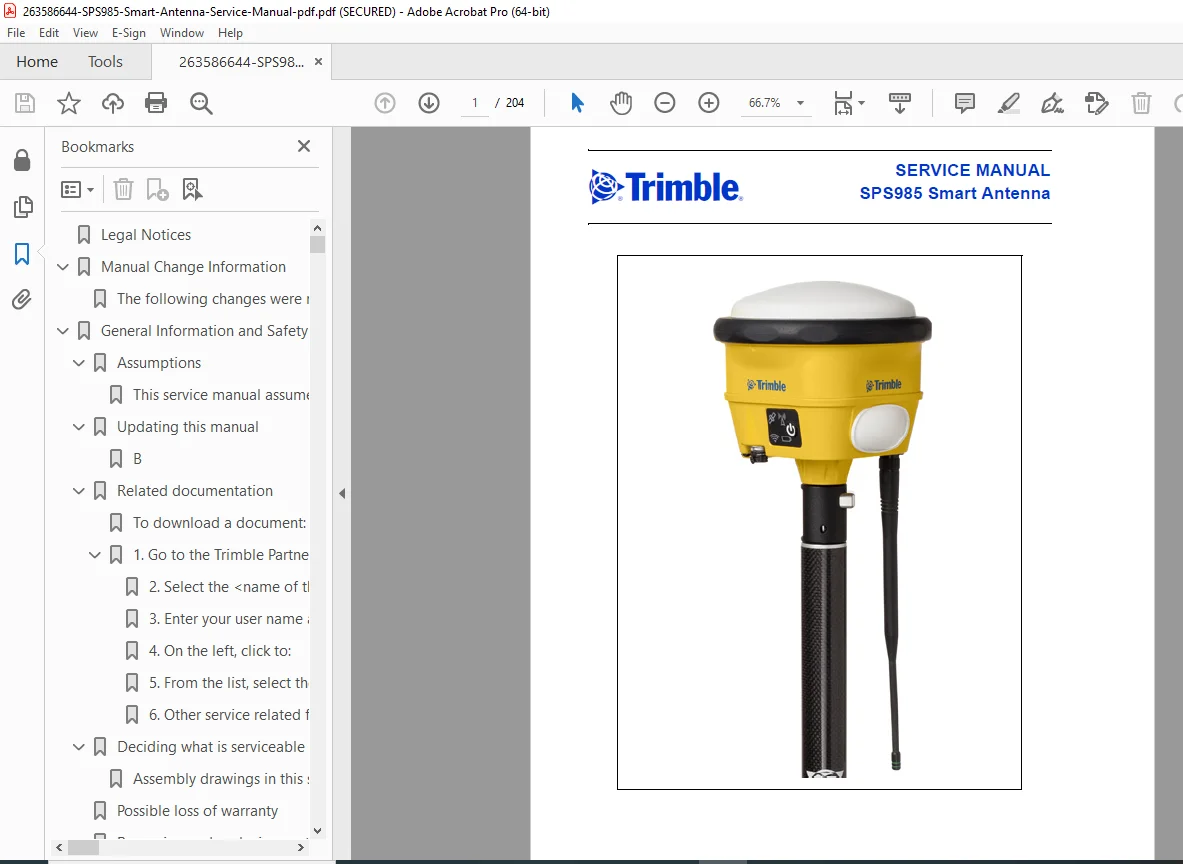
Task: Find current bookmark icon
Action: 192,189
